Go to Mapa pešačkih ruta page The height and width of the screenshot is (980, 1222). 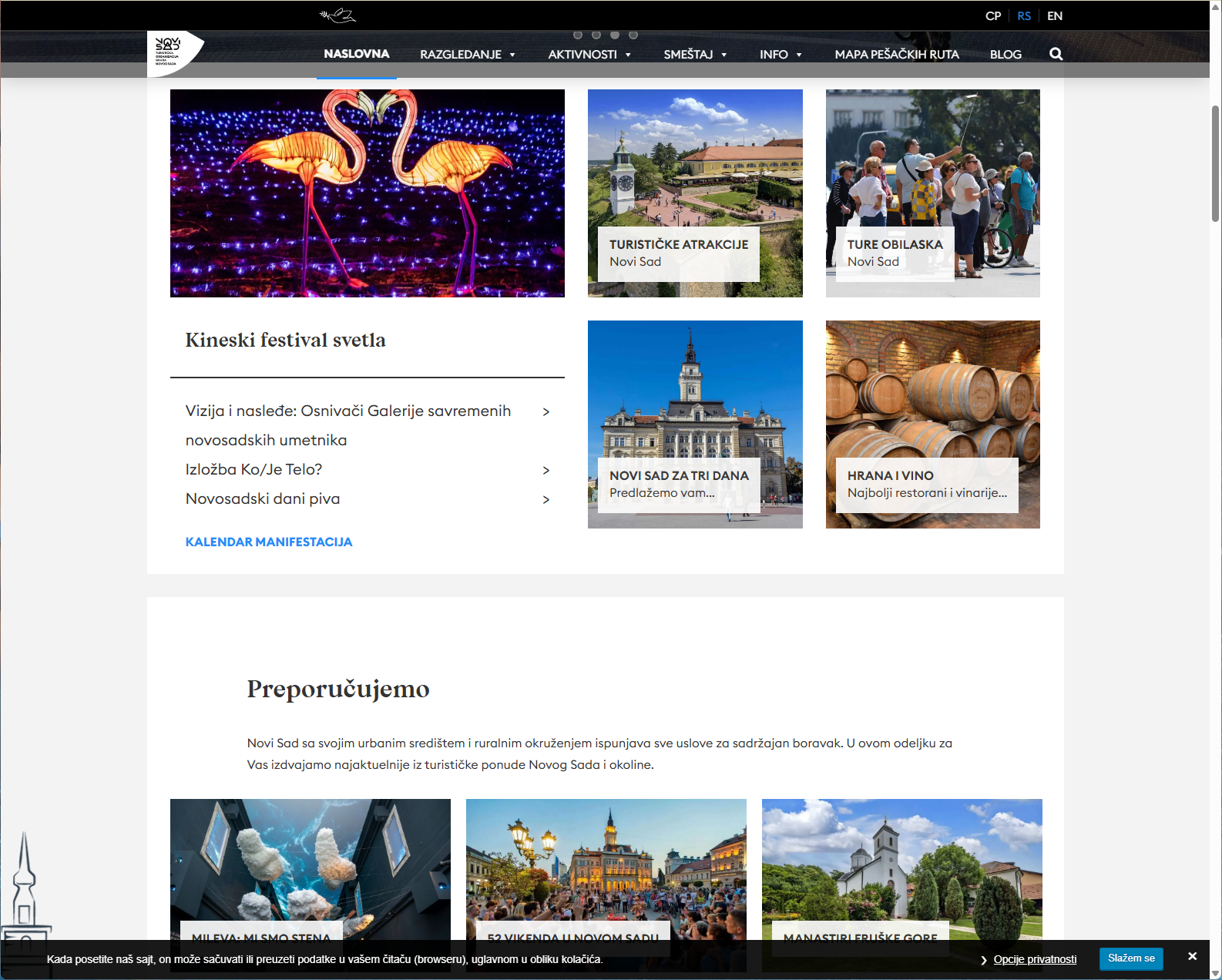pos(896,55)
